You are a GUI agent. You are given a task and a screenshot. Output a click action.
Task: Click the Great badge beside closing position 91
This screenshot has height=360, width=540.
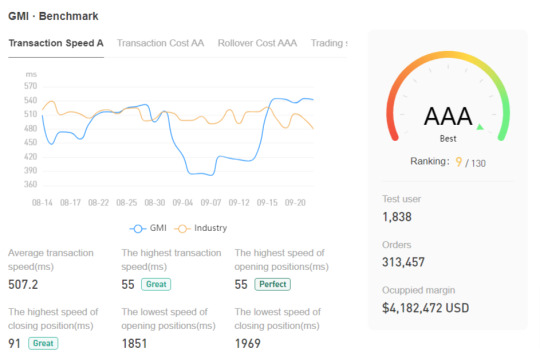click(x=43, y=343)
